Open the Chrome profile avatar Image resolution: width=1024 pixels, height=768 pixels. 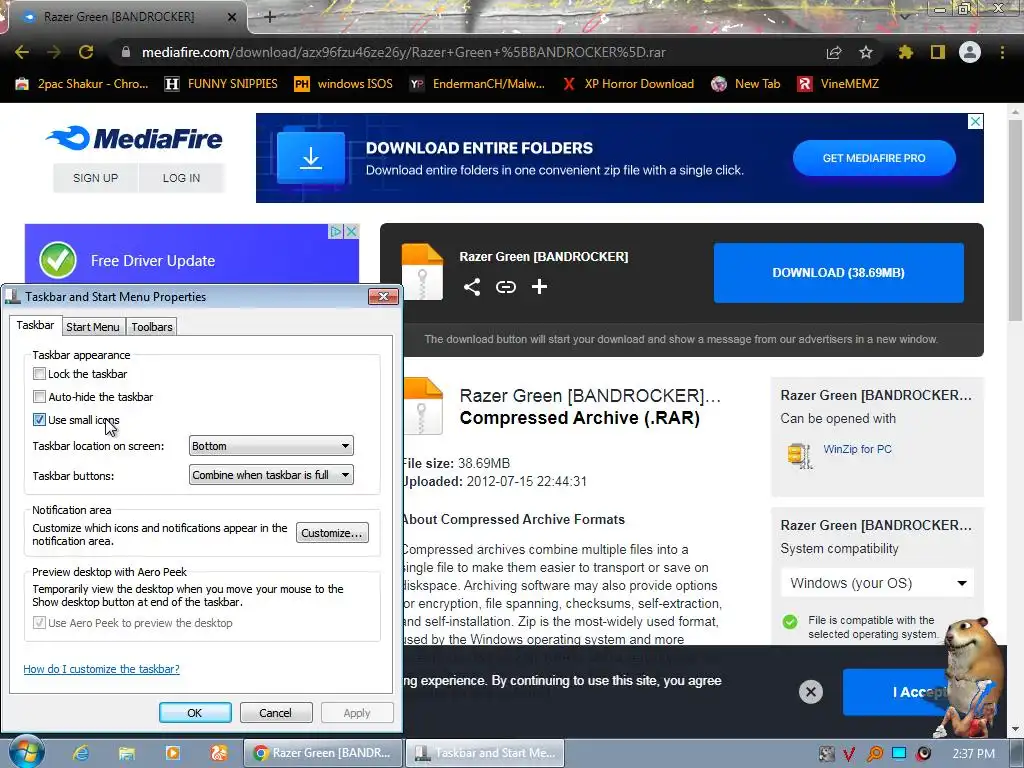(x=970, y=52)
